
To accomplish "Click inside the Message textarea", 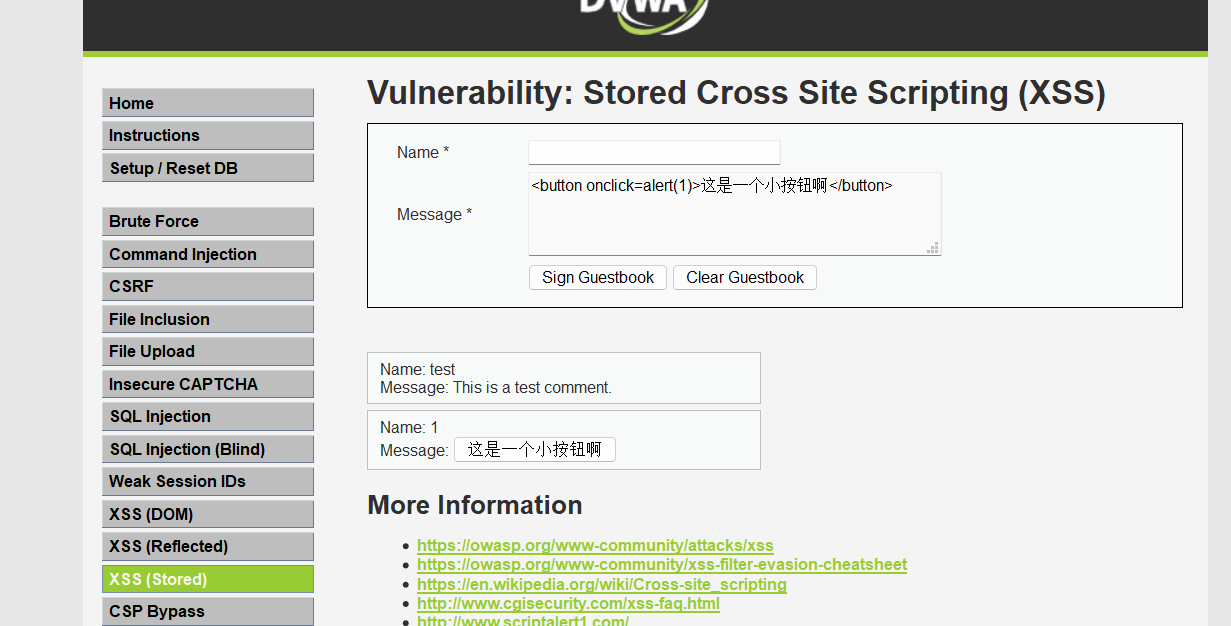I will (x=734, y=214).
